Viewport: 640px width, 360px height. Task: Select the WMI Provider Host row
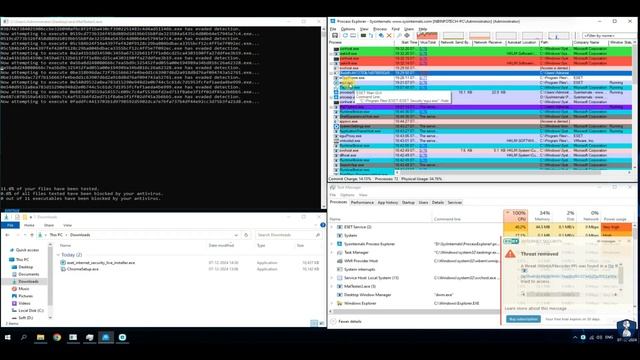click(x=415, y=261)
